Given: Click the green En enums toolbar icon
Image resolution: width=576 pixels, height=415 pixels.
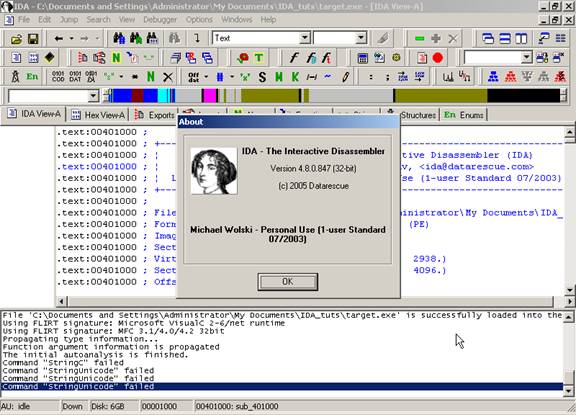Looking at the screenshot, I should coord(32,76).
